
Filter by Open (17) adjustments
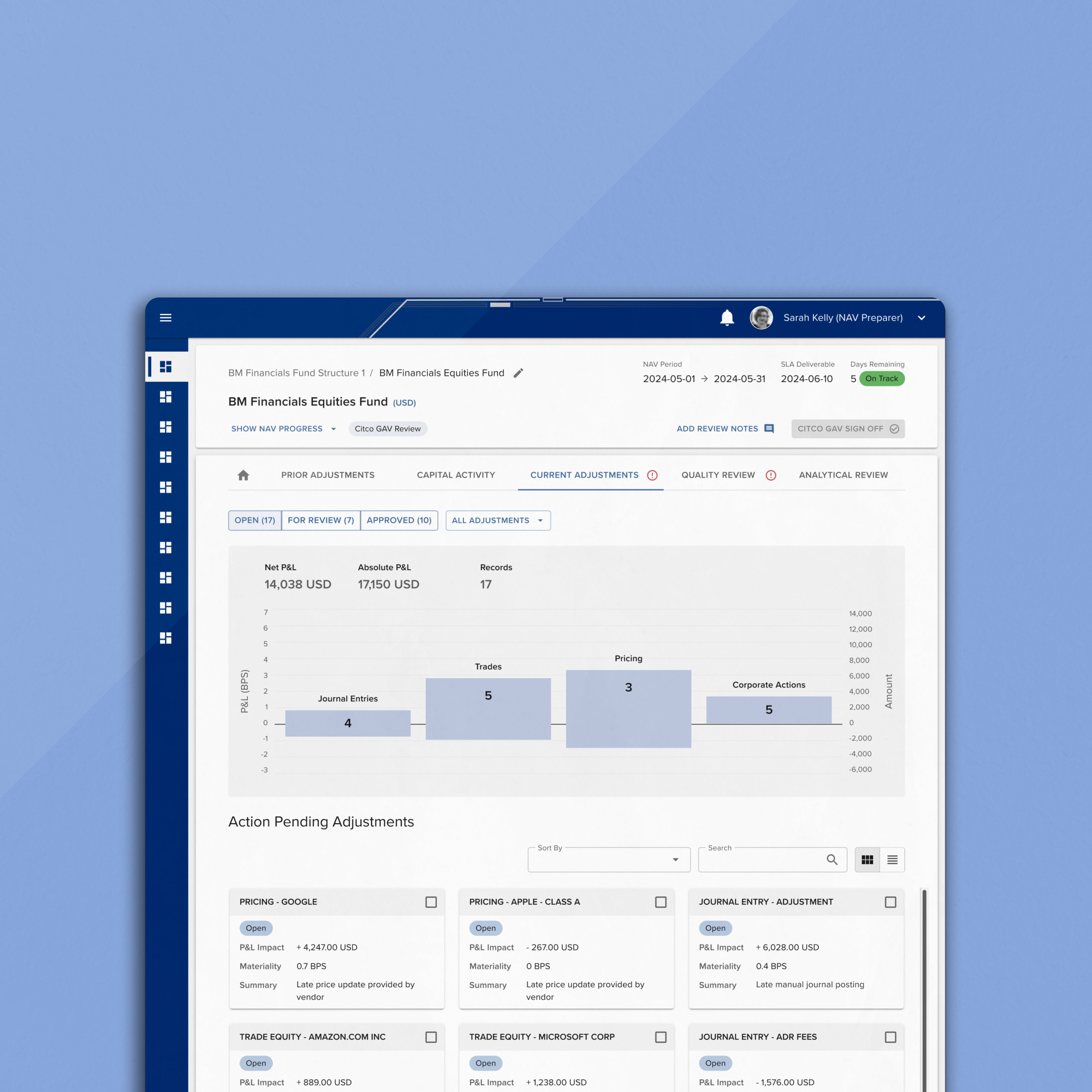[255, 521]
